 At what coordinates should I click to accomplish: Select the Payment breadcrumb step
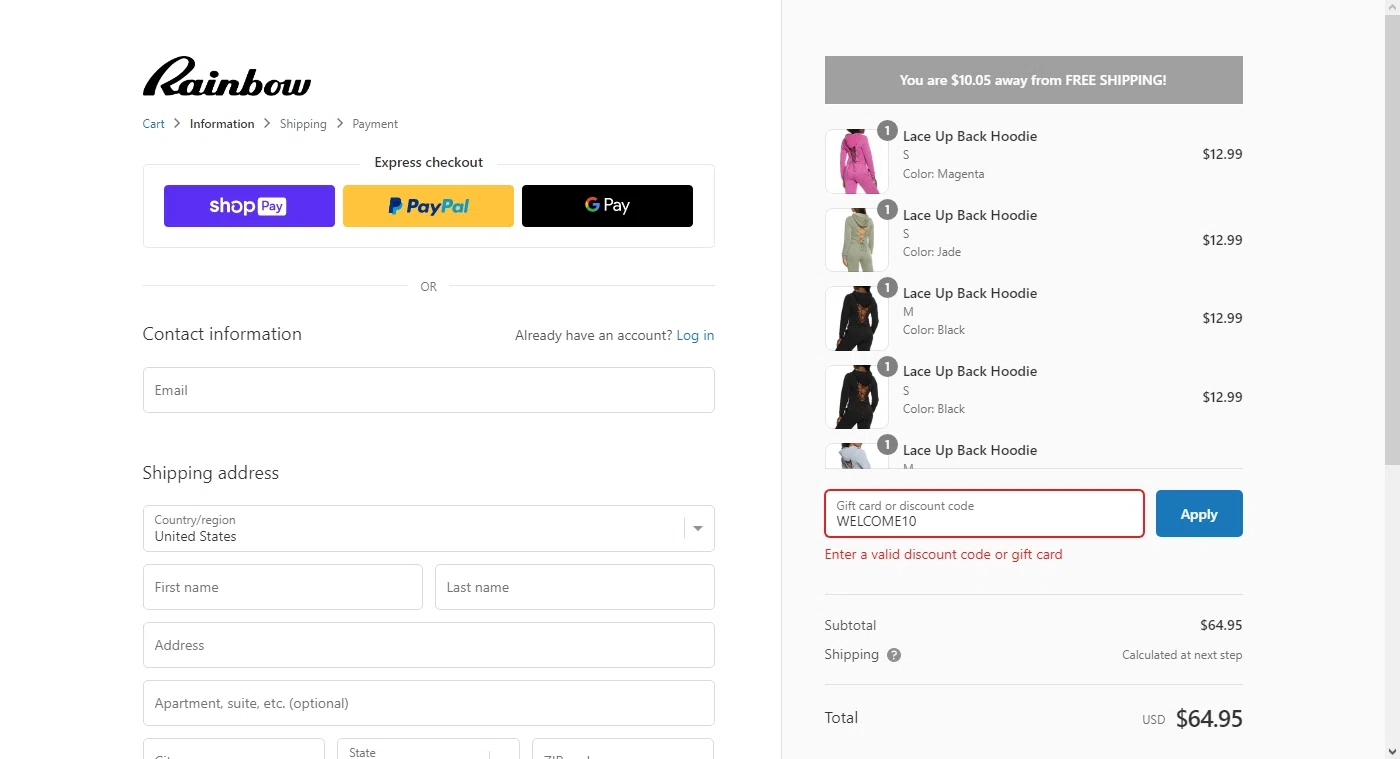[x=375, y=124]
